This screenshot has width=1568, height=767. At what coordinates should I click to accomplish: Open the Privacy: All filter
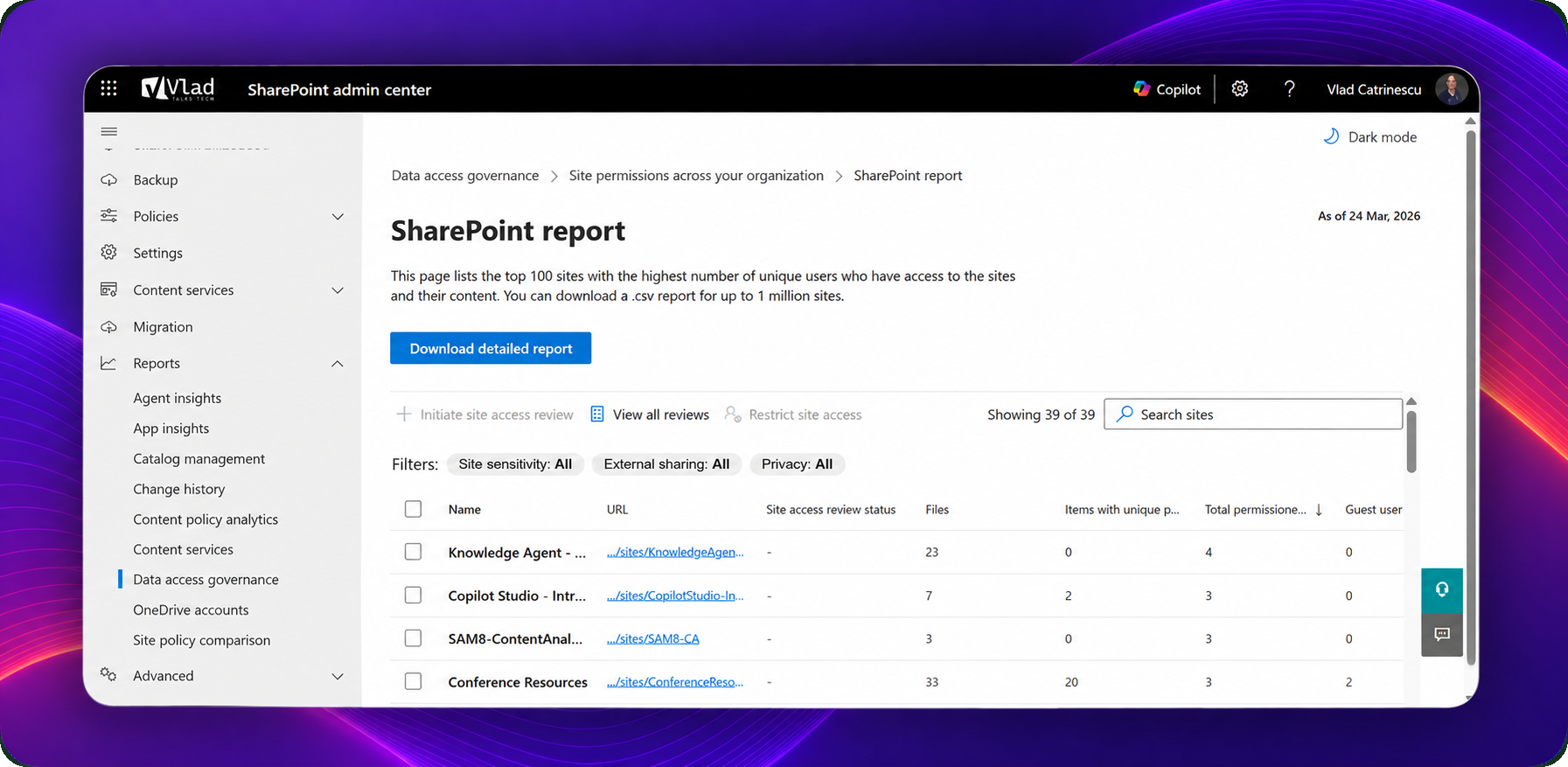797,464
